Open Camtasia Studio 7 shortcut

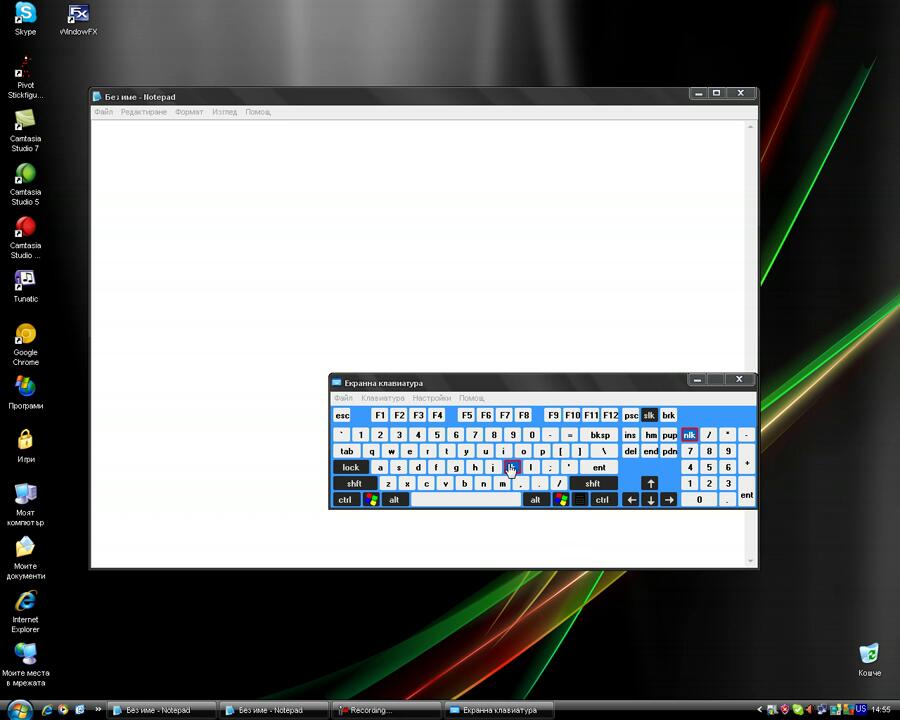click(25, 122)
